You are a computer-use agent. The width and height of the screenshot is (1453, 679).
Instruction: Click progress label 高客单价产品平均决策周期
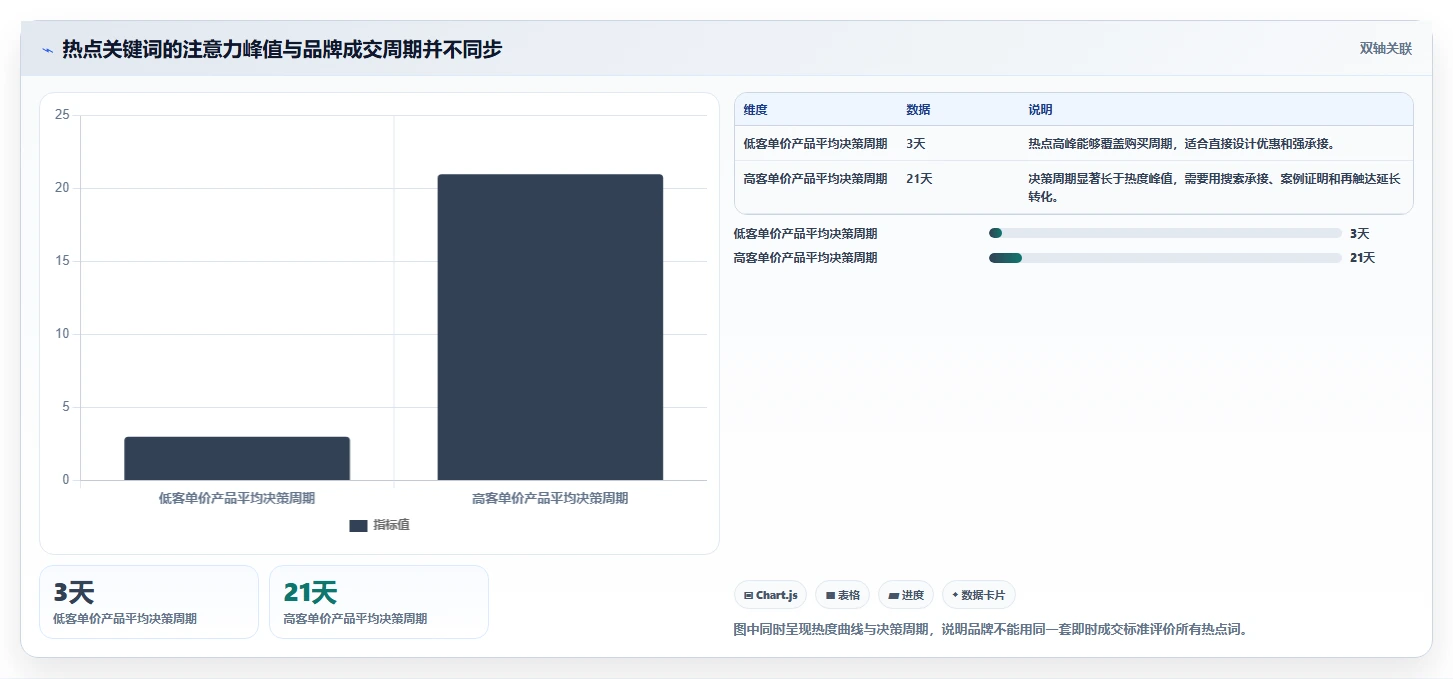806,258
